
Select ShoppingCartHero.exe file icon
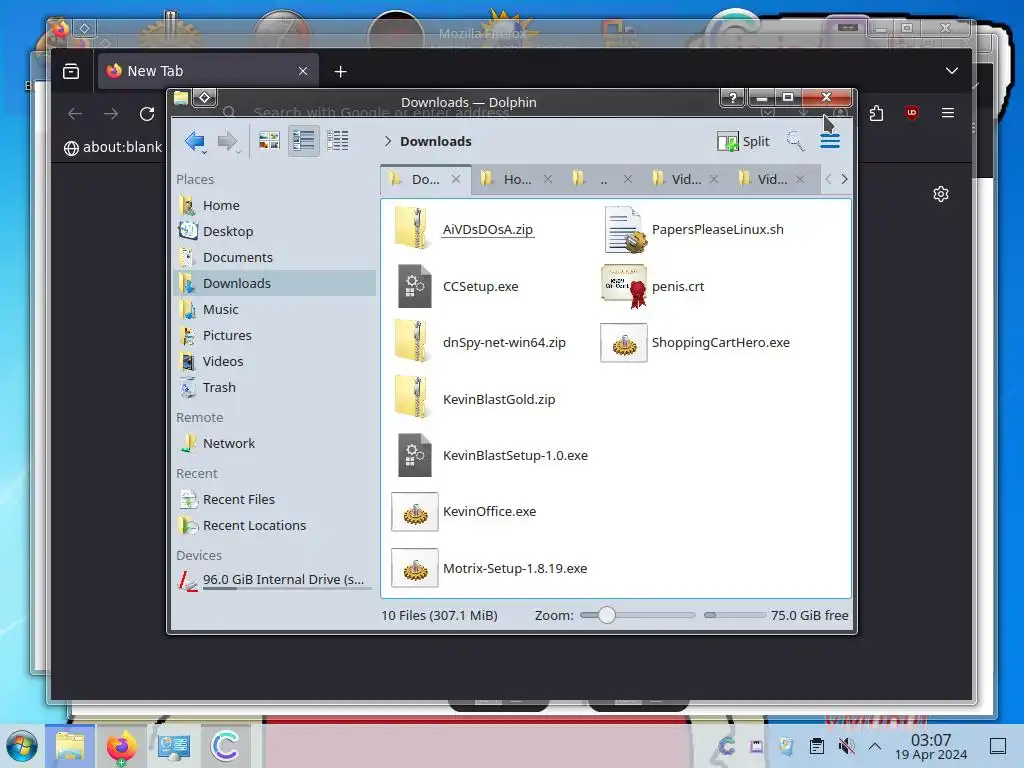624,343
